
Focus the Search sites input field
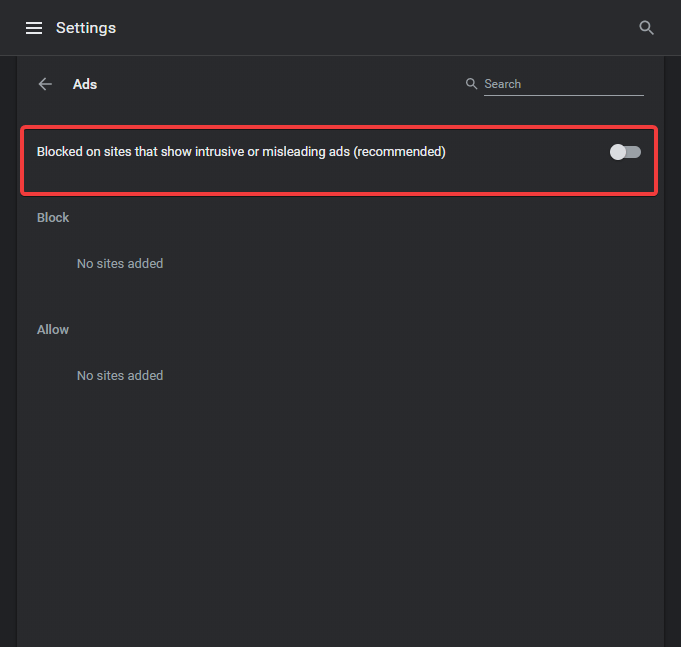(x=564, y=84)
